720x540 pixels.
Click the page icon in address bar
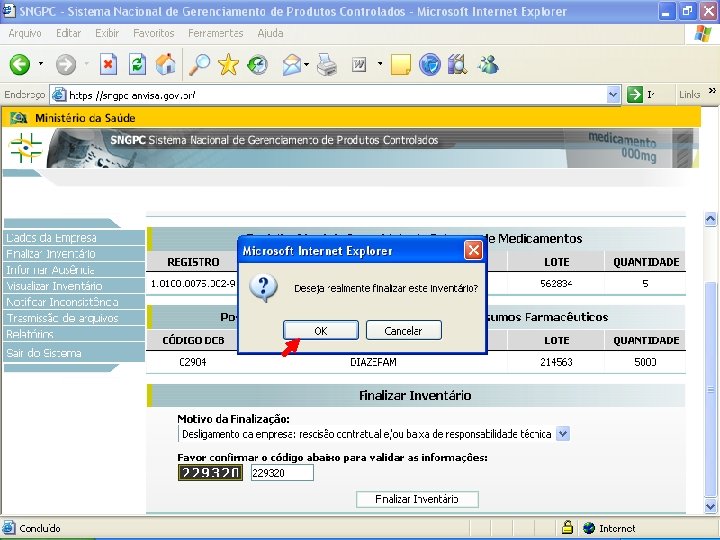59,95
